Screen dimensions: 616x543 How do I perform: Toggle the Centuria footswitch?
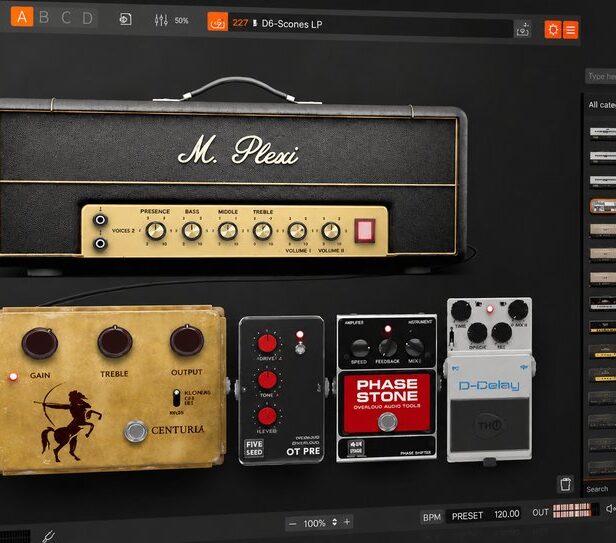point(136,431)
